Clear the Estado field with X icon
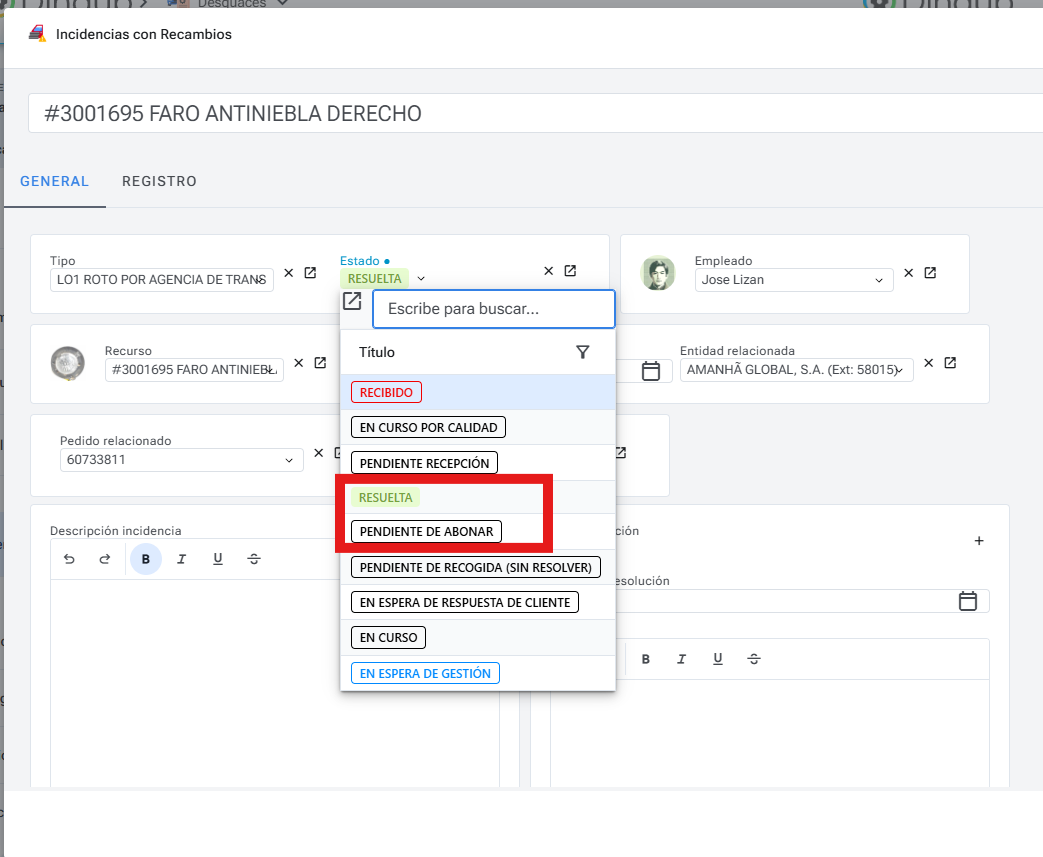The image size is (1043, 857). point(548,271)
